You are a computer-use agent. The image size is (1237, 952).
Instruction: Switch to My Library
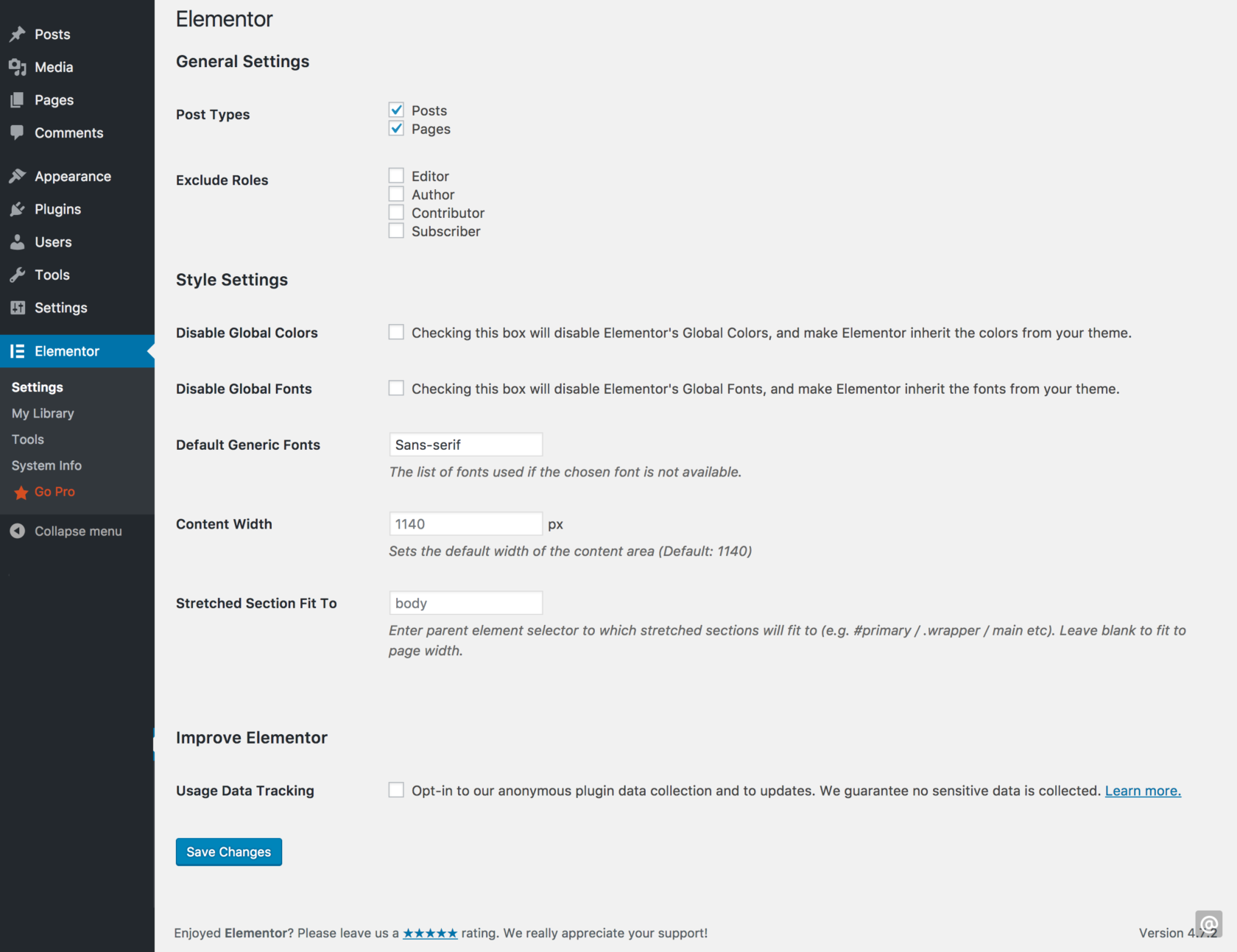point(42,413)
